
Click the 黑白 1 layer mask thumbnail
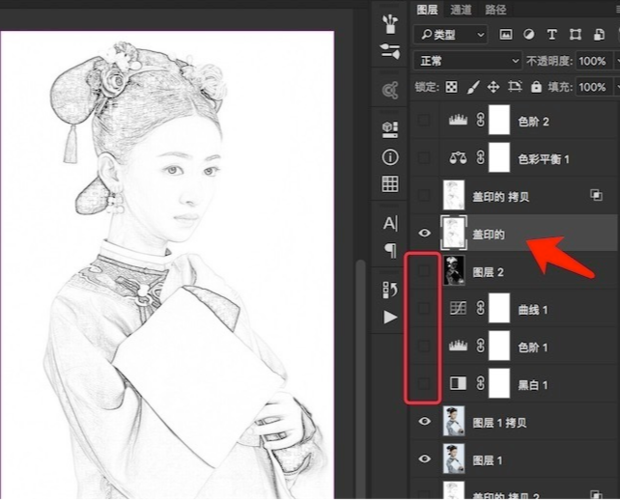coord(499,383)
